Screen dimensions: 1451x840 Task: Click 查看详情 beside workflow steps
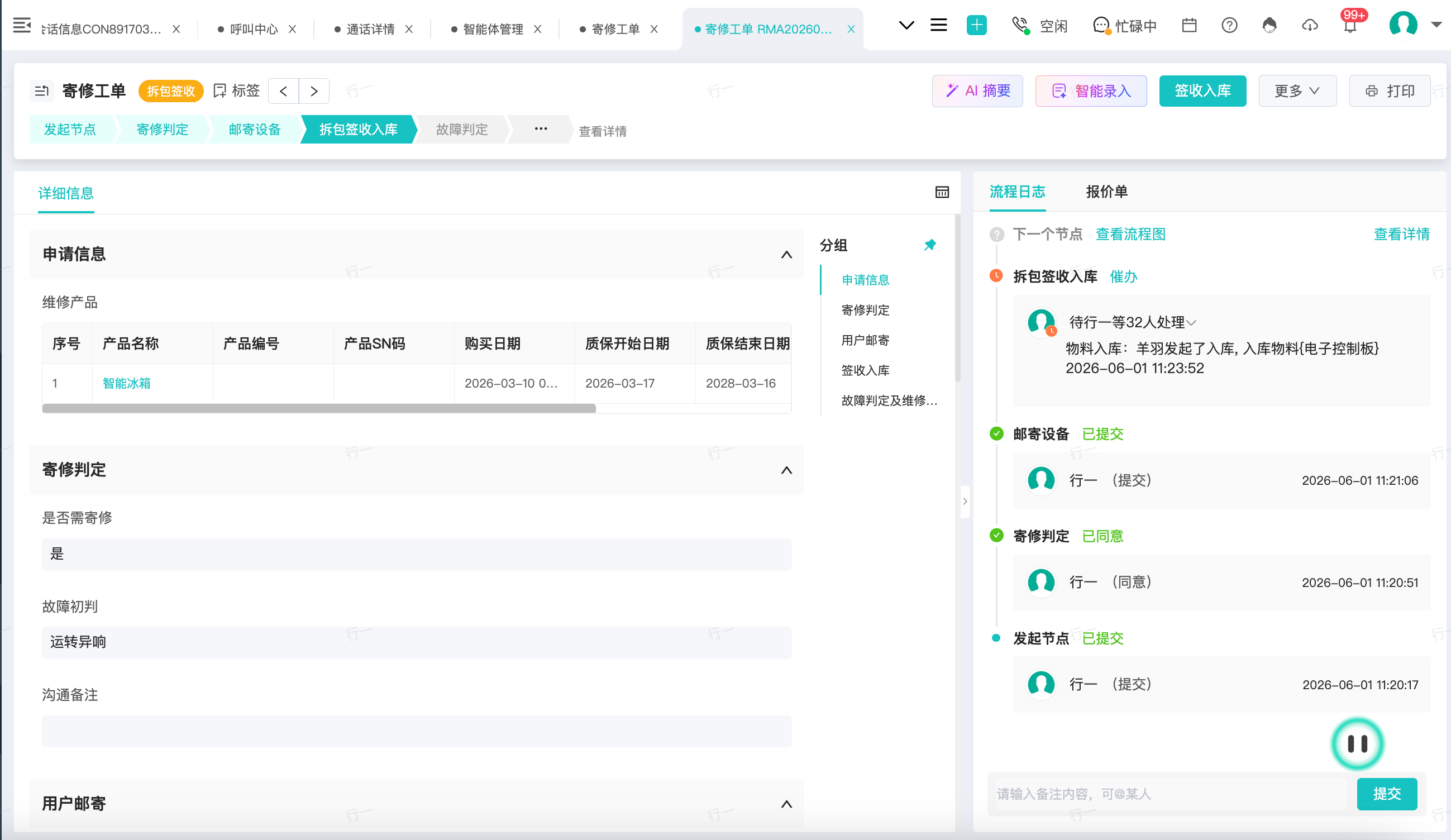[x=602, y=131]
